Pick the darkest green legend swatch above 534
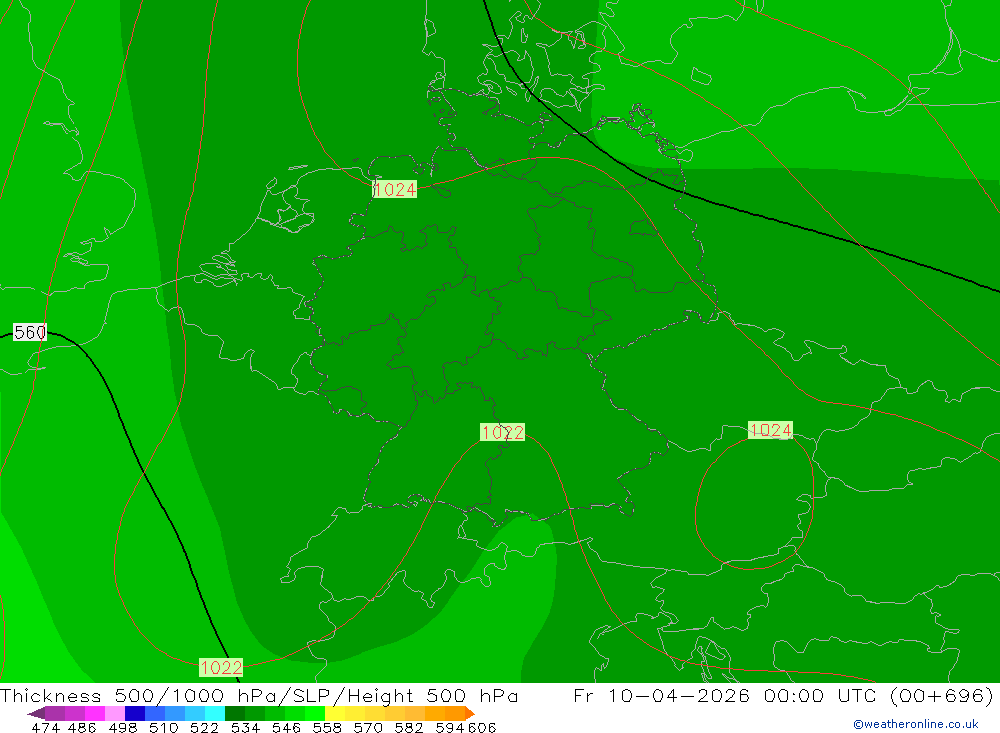This screenshot has width=1000, height=733. click(x=235, y=713)
